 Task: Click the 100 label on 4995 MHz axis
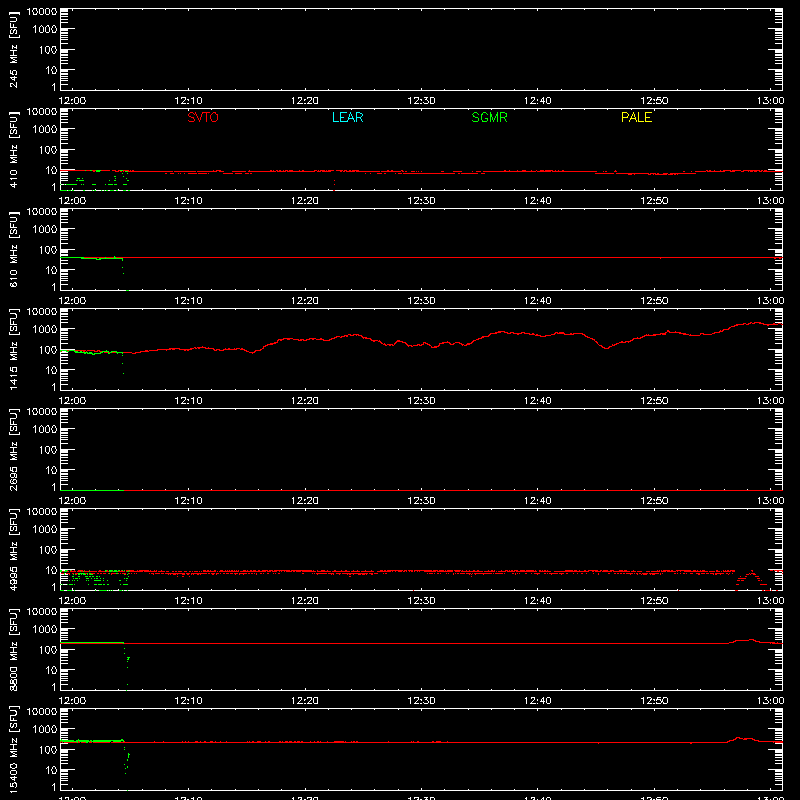(x=48, y=550)
